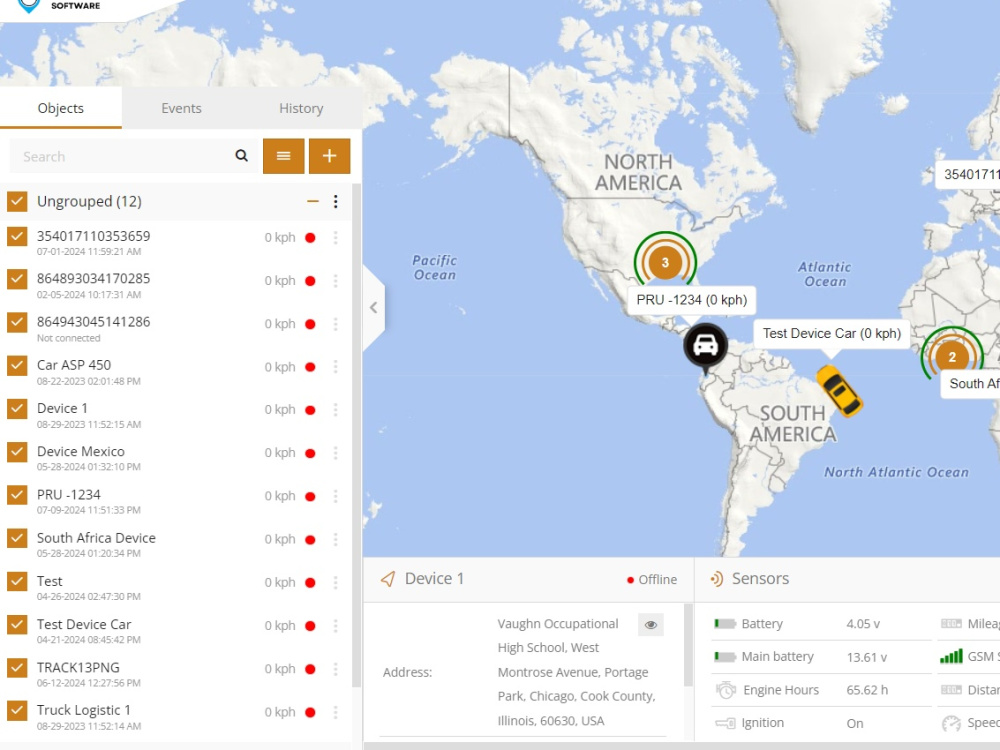Click the objects list vertical scrollbar

[357, 435]
